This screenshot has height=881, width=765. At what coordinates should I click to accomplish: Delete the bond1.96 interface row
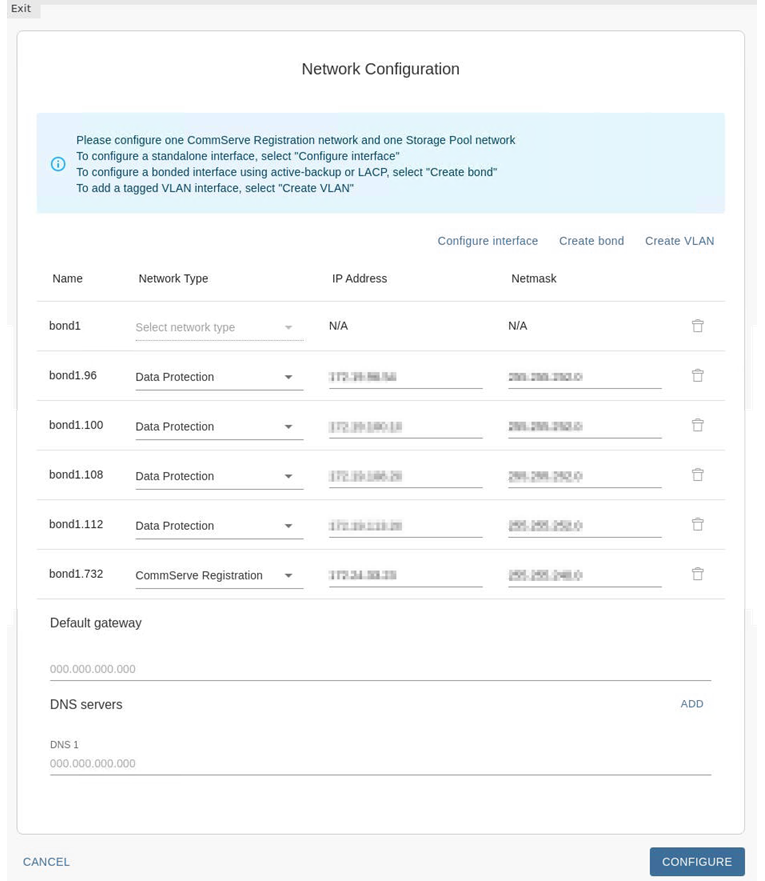click(x=697, y=374)
